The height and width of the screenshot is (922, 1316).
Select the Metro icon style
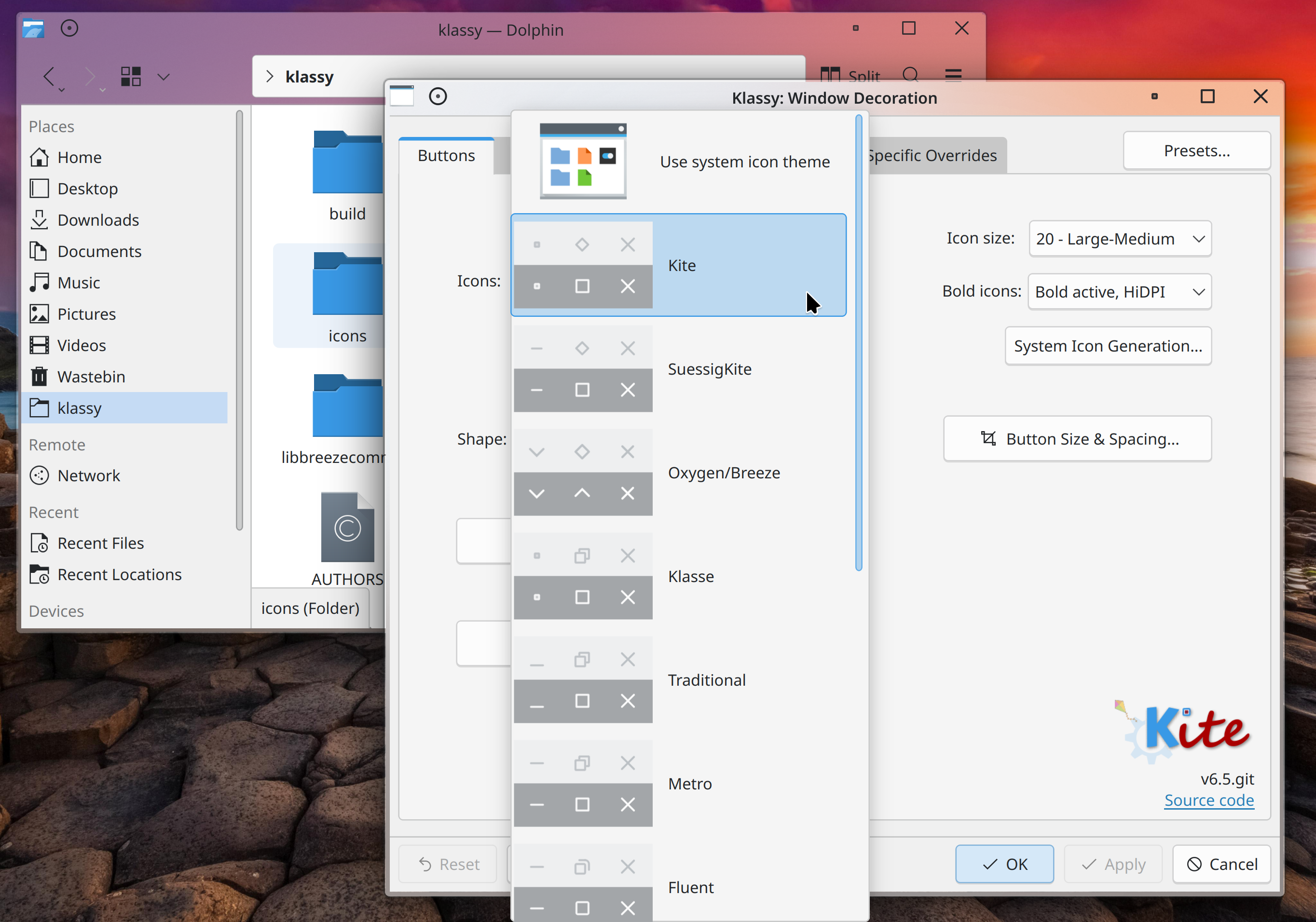tap(679, 783)
